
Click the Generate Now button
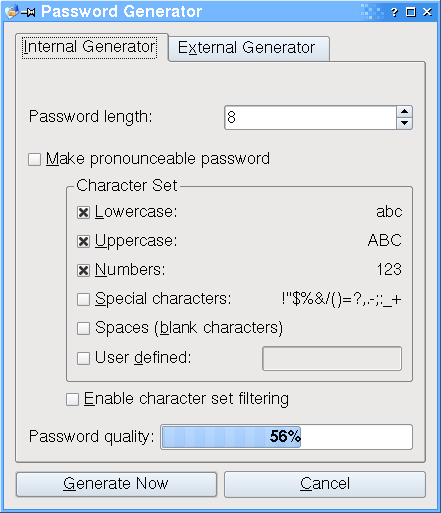point(116,484)
